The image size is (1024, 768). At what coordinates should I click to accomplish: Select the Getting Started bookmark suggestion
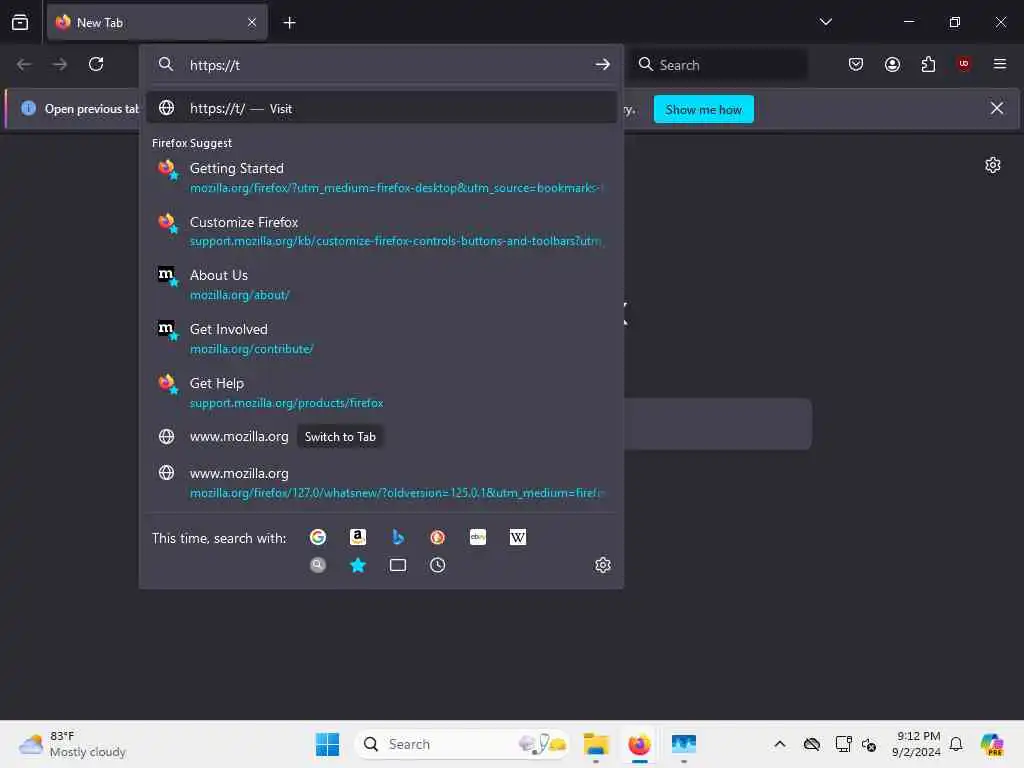tap(381, 178)
